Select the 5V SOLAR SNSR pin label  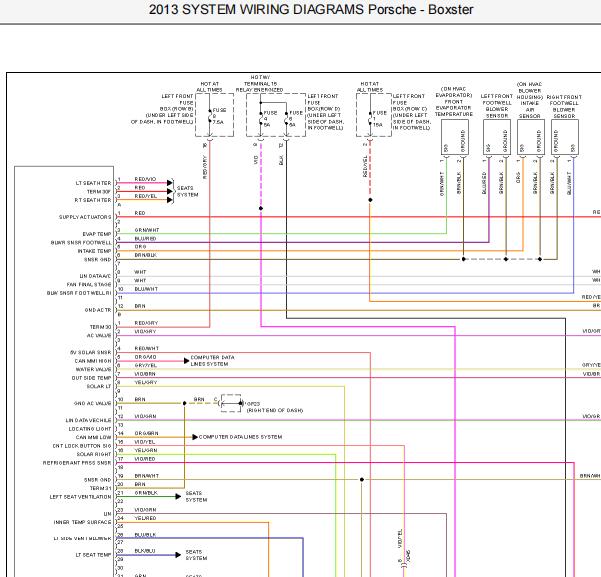point(91,352)
